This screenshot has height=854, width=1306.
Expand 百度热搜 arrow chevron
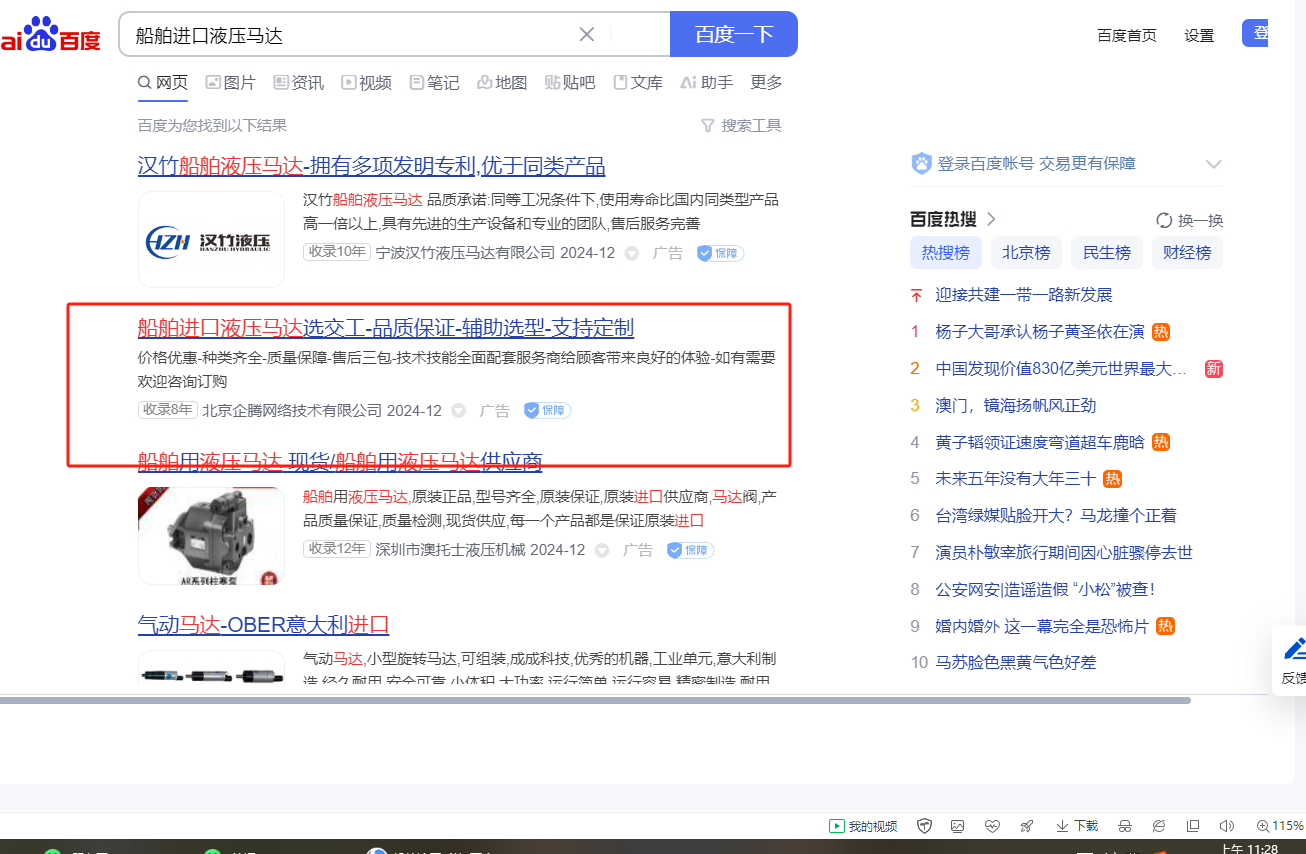click(992, 220)
